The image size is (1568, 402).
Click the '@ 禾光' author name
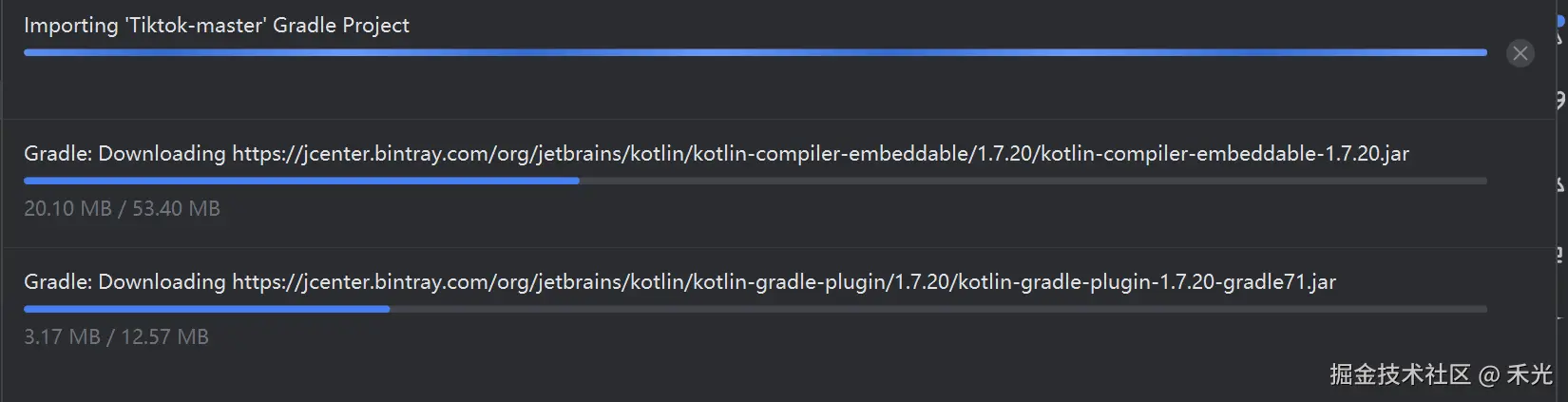click(x=1517, y=374)
